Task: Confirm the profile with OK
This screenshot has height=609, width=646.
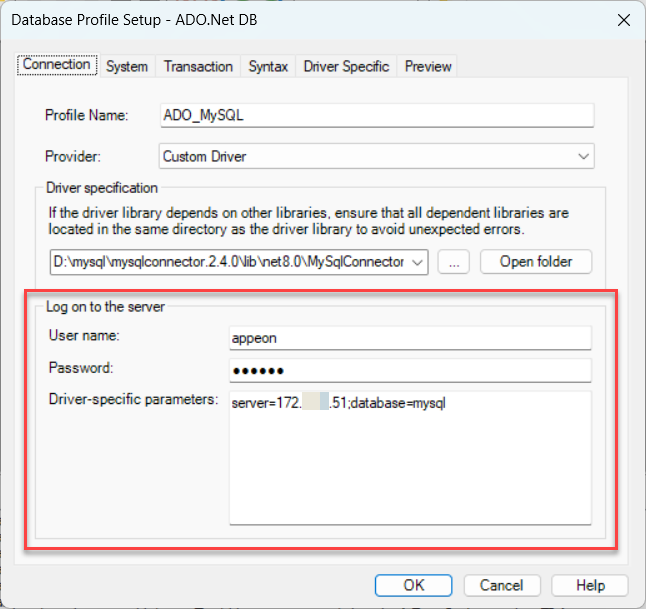Action: (414, 585)
